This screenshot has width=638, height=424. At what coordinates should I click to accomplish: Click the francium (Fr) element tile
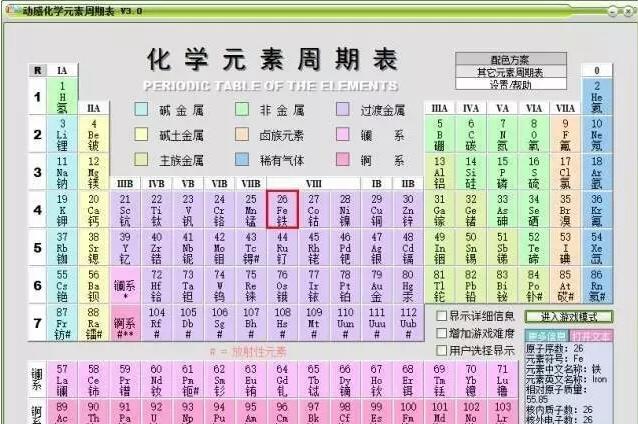tap(62, 322)
